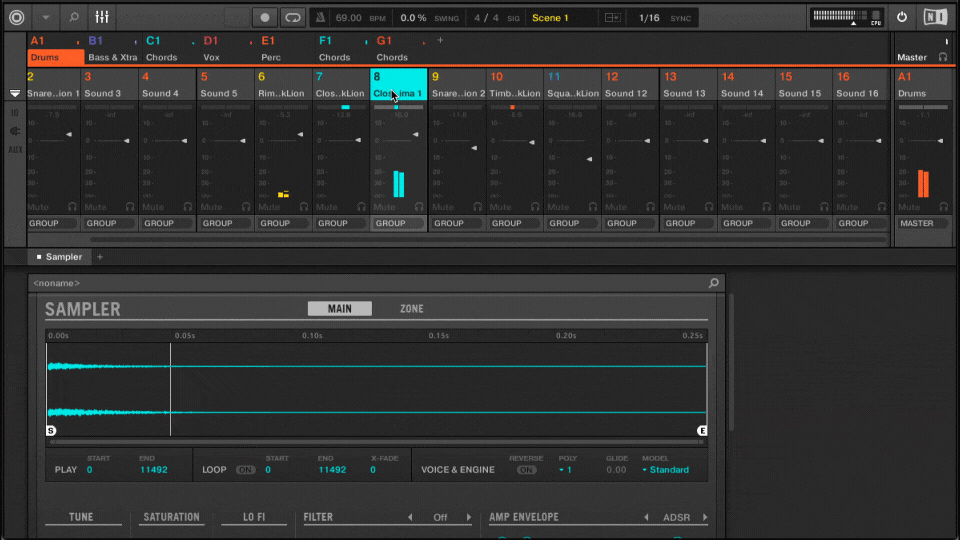Screen dimensions: 960x540
Task: Switch to the ZONE tab in Sampler
Action: tap(411, 309)
